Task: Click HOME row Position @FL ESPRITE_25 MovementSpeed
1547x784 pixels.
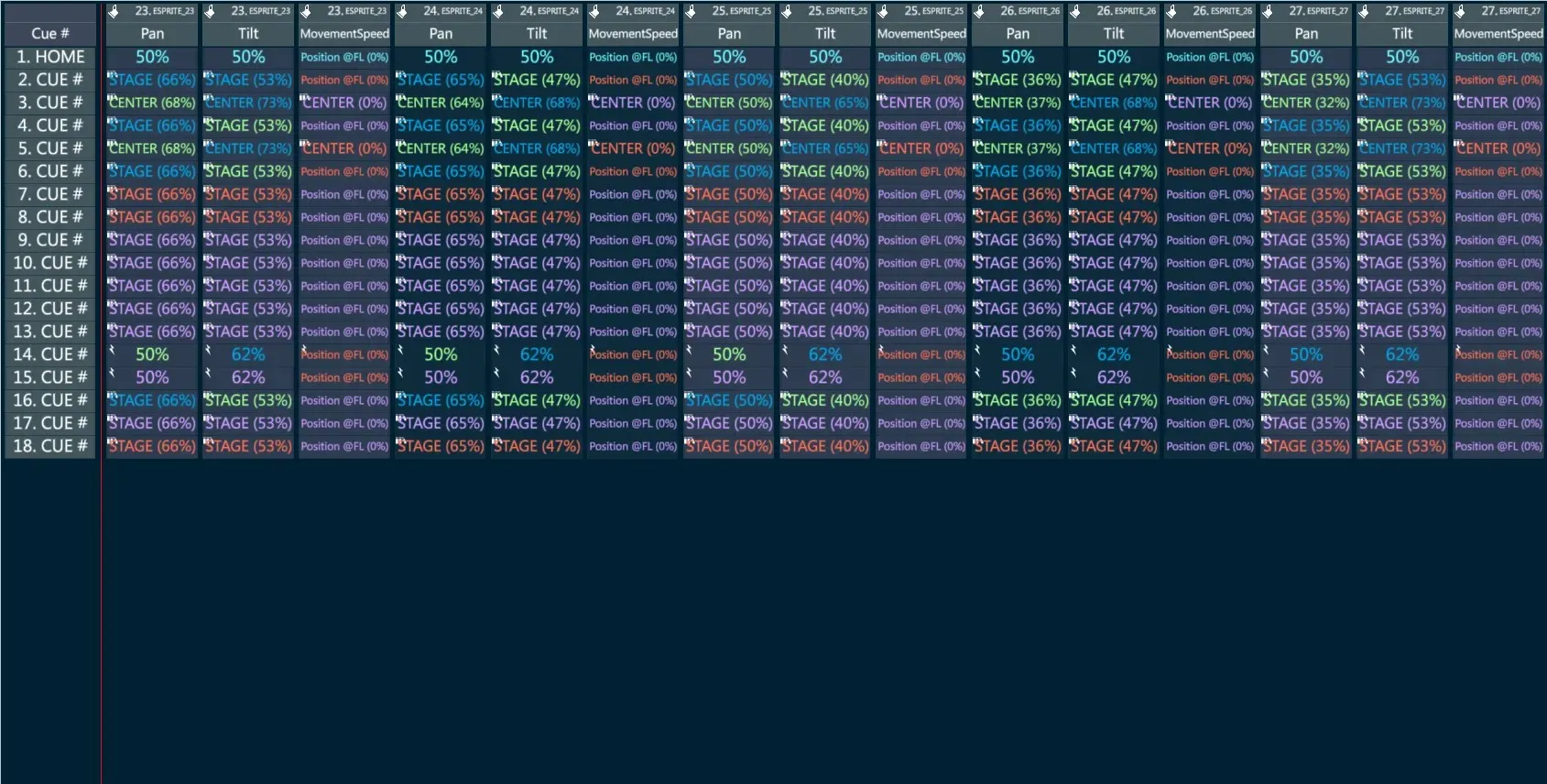Action: pyautogui.click(x=921, y=57)
